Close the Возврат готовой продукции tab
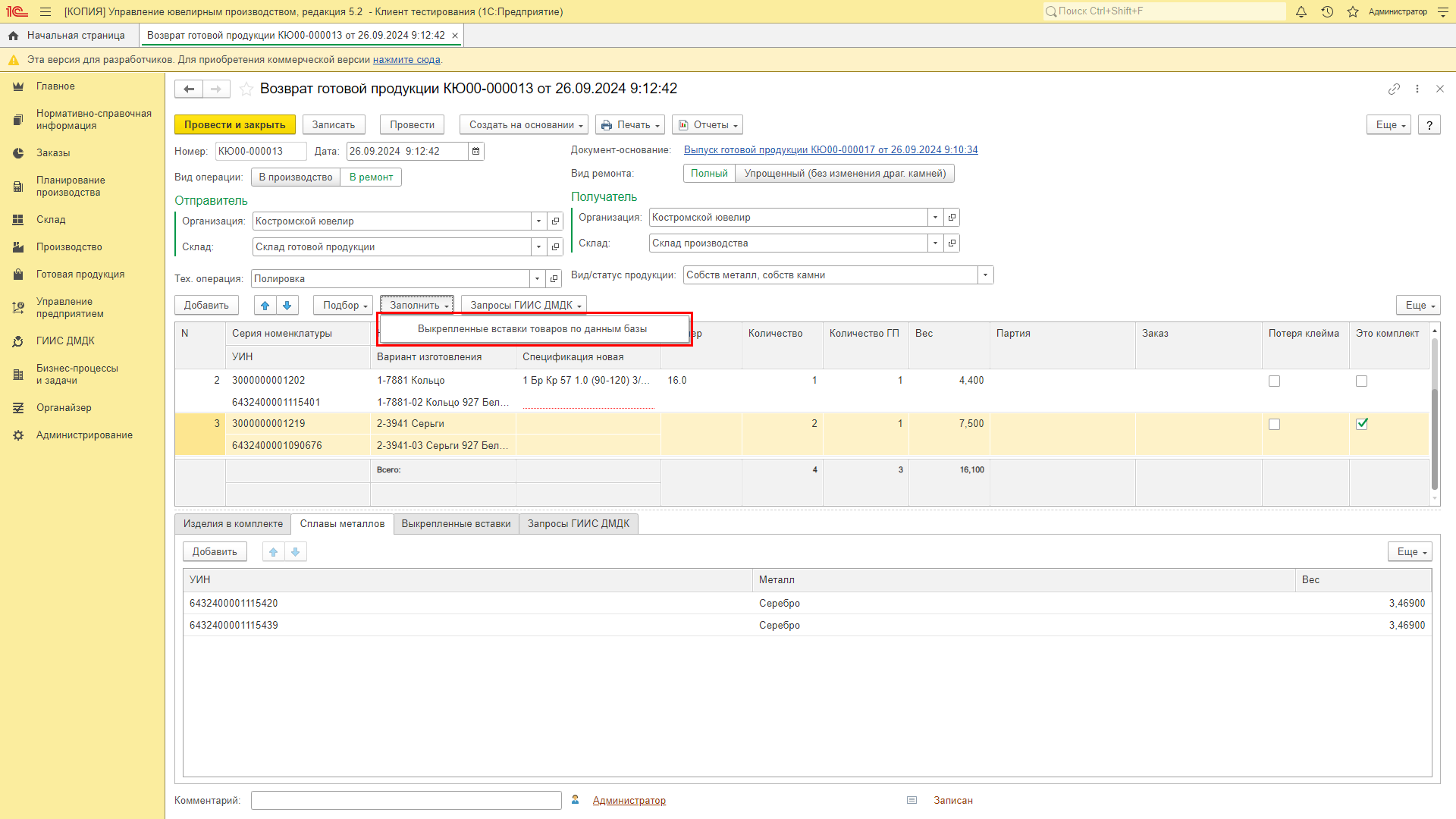 (455, 36)
